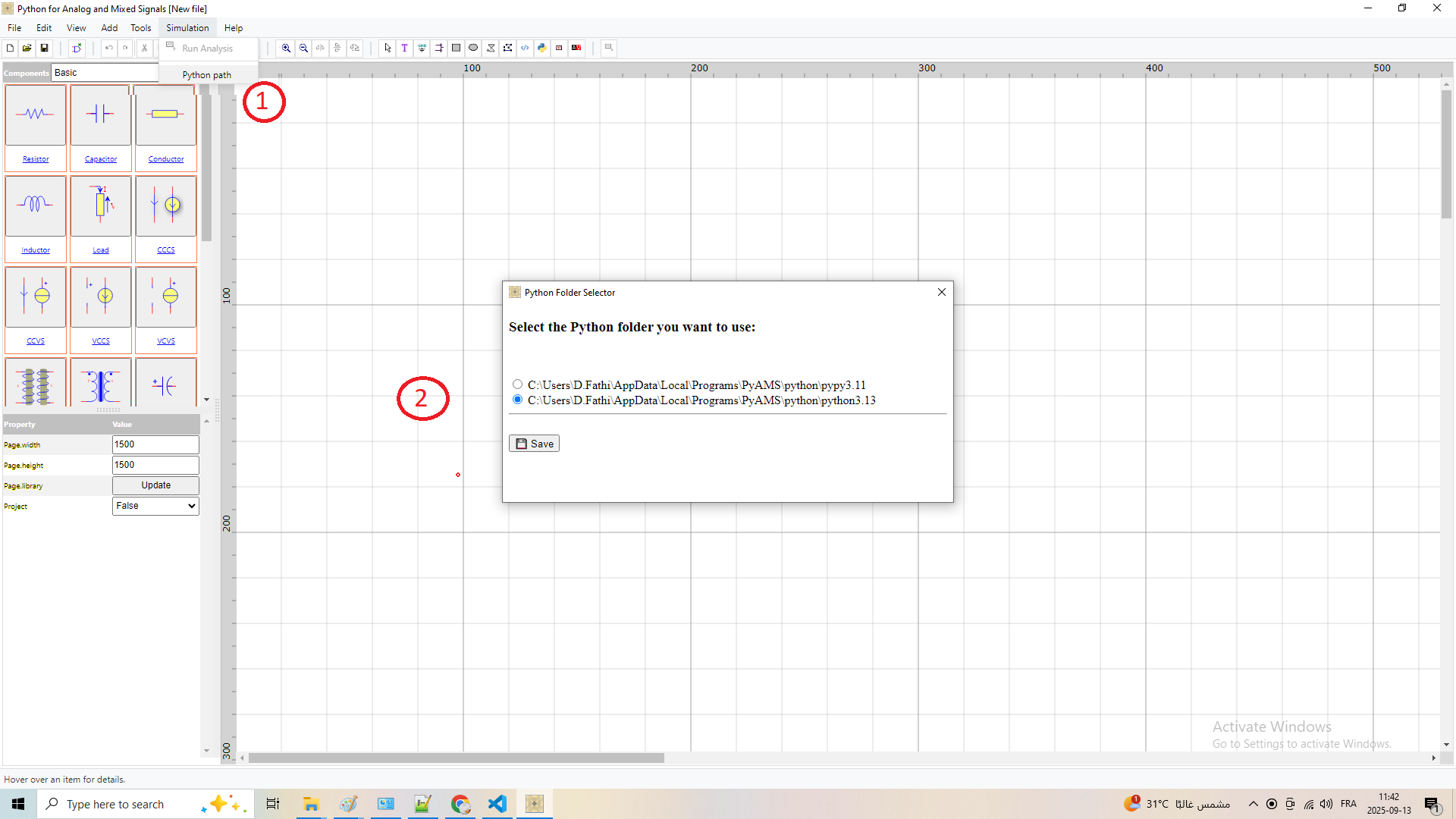Viewport: 1456px width, 819px height.
Task: Open the Basic components library dropdown
Action: pyautogui.click(x=105, y=73)
